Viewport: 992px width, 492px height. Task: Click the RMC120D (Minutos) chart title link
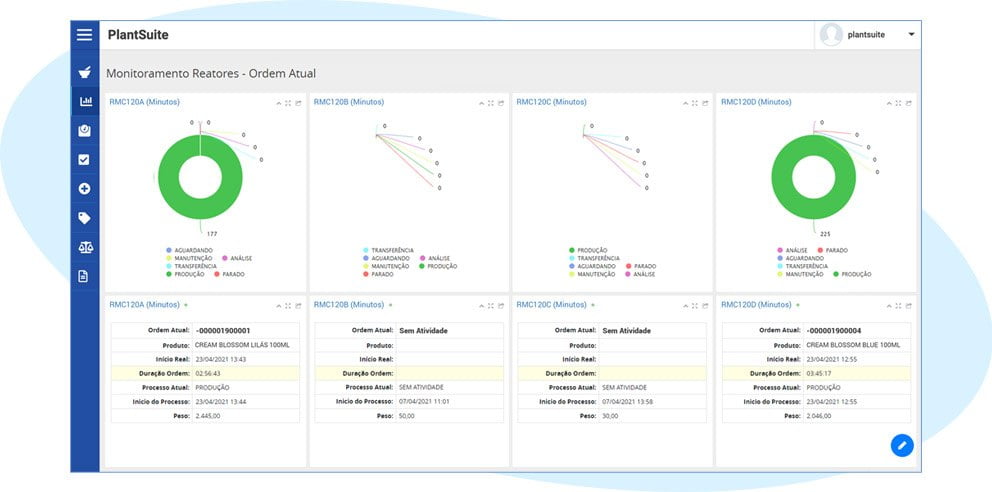(x=756, y=102)
